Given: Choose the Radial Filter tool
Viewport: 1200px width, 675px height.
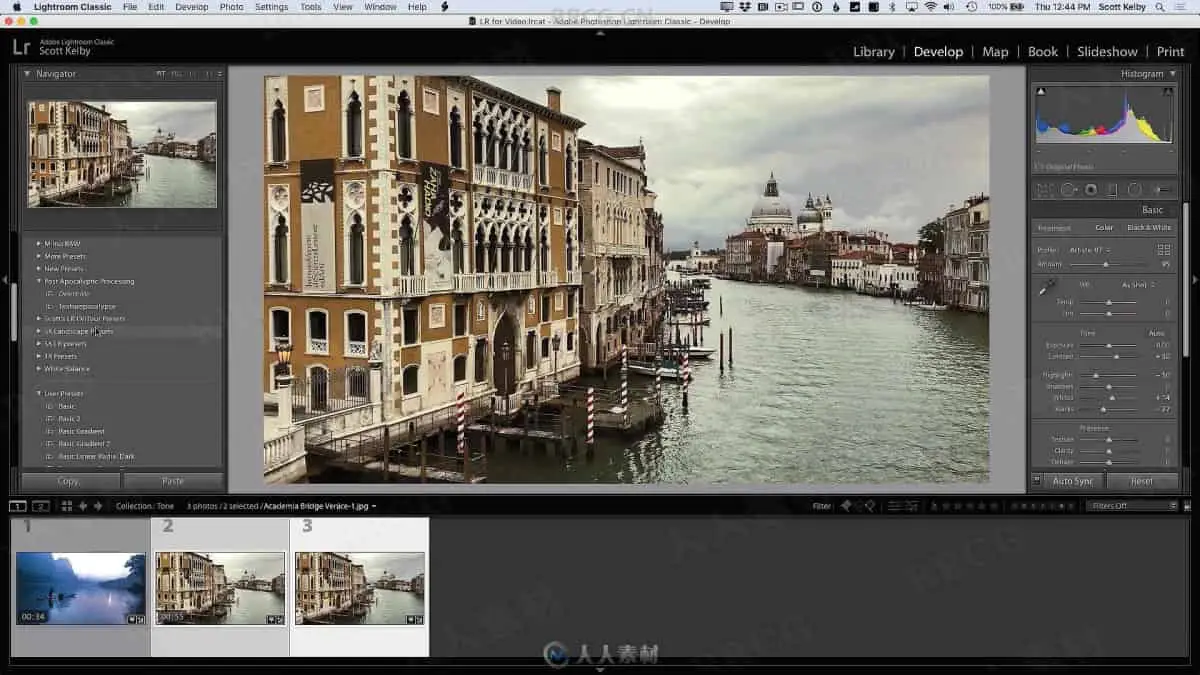Looking at the screenshot, I should click(x=1135, y=190).
